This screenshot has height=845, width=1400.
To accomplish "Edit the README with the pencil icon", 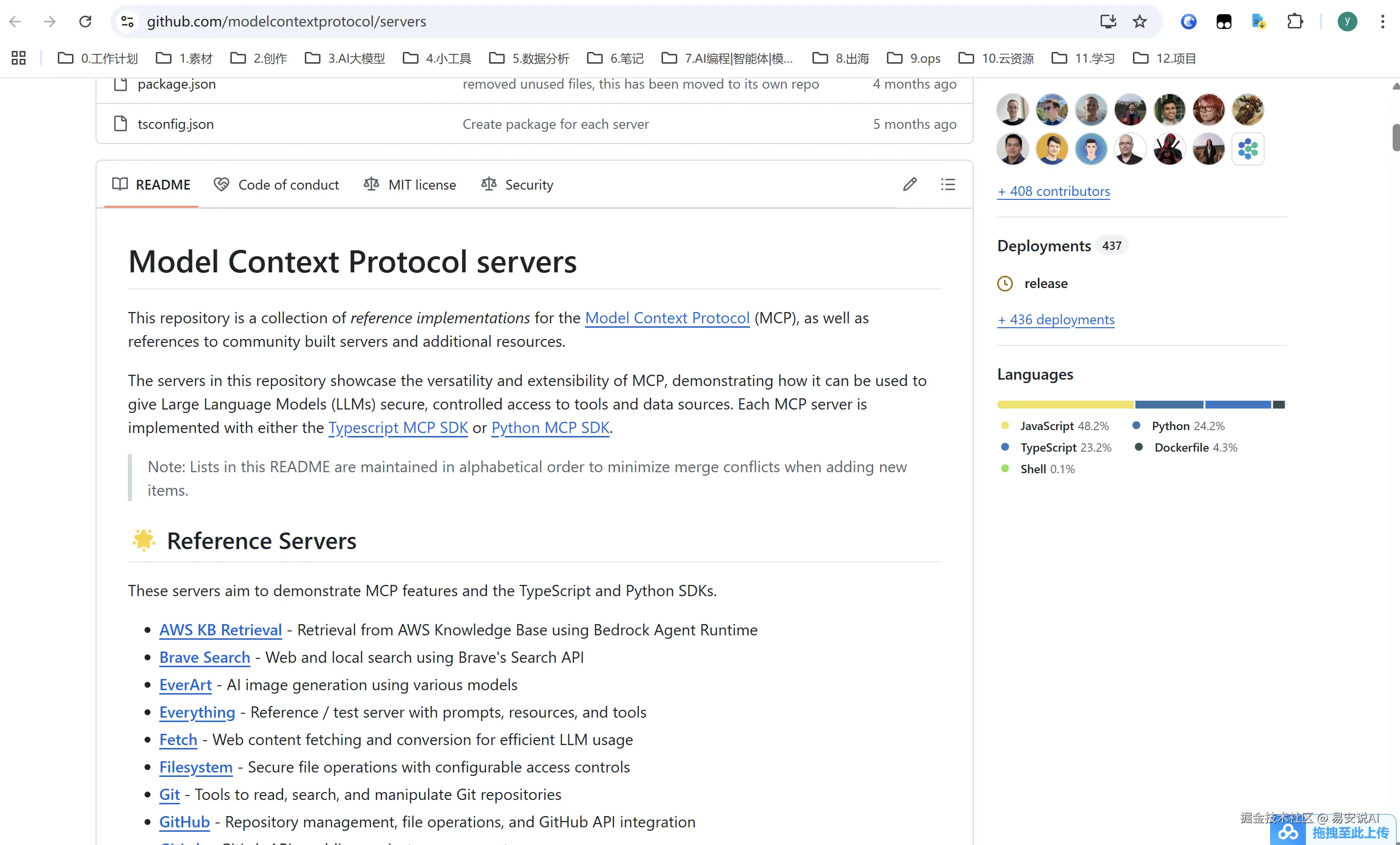I will tap(909, 184).
